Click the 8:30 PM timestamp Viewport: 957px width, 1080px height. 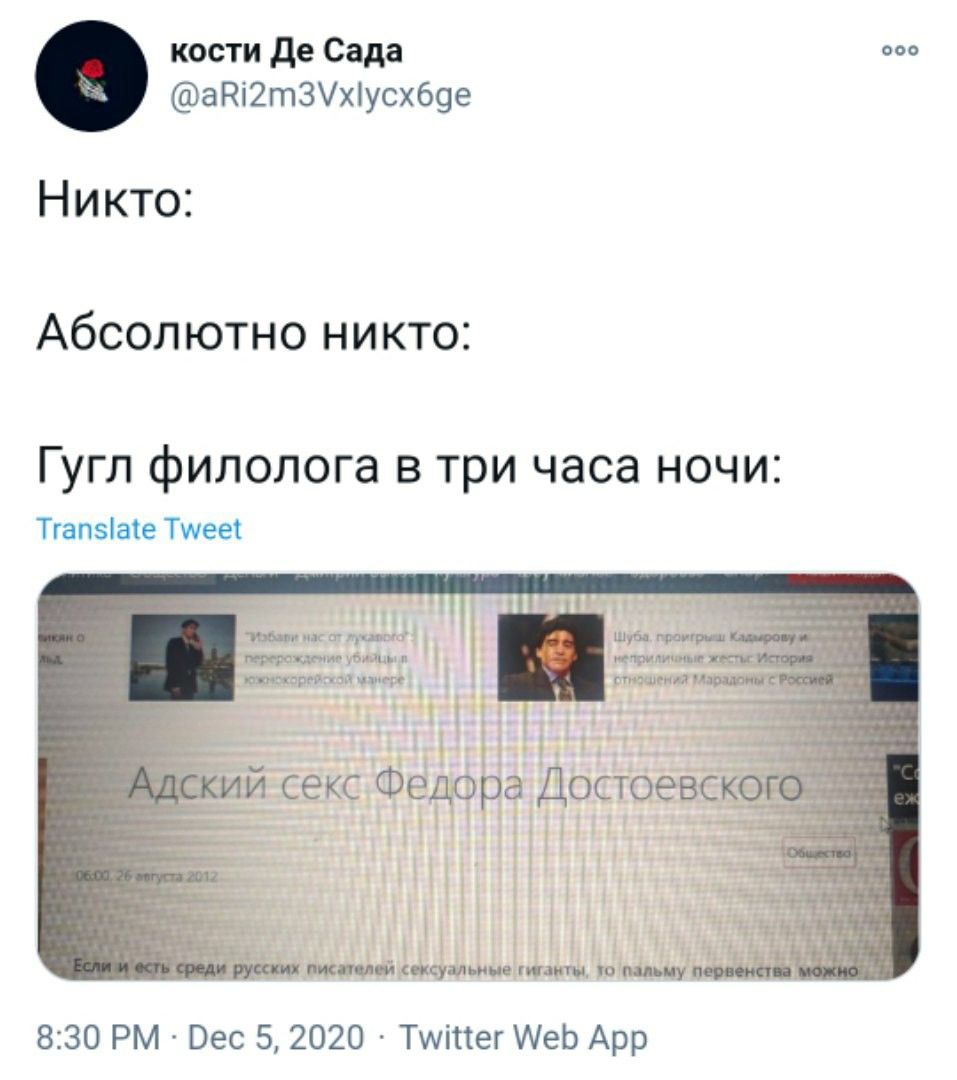98,1037
